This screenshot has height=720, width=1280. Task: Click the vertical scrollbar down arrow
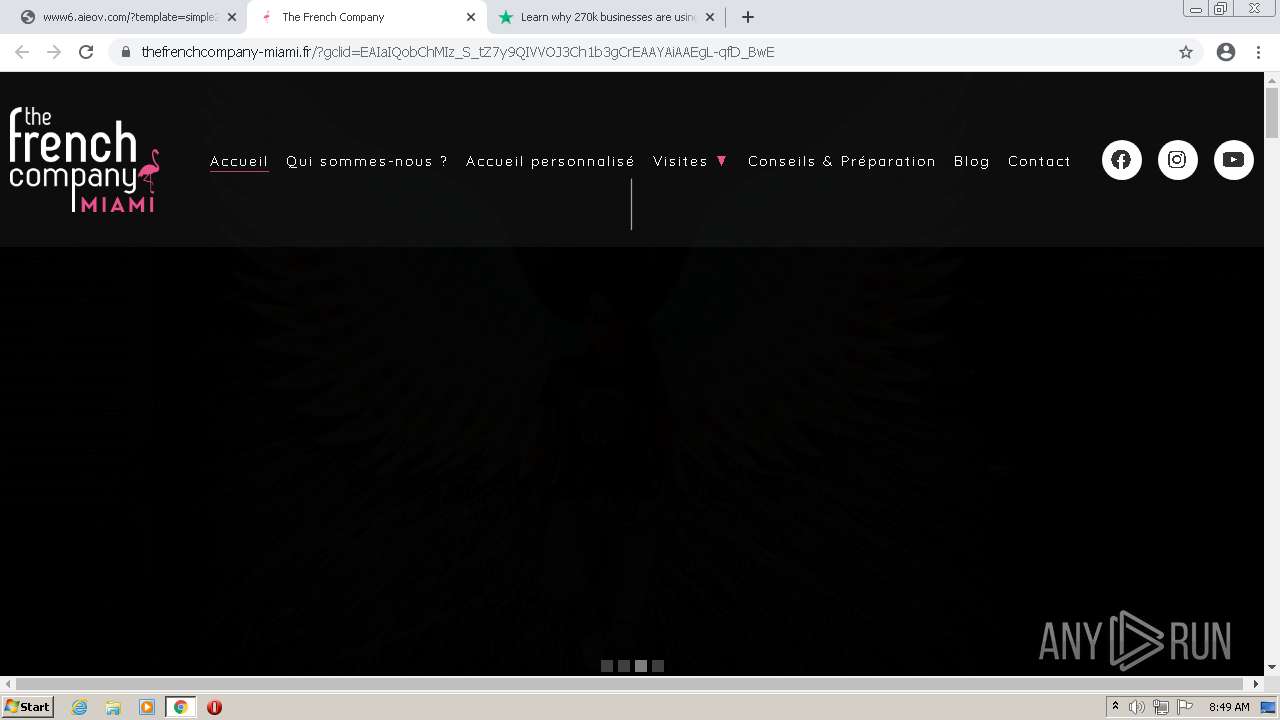pos(1272,667)
